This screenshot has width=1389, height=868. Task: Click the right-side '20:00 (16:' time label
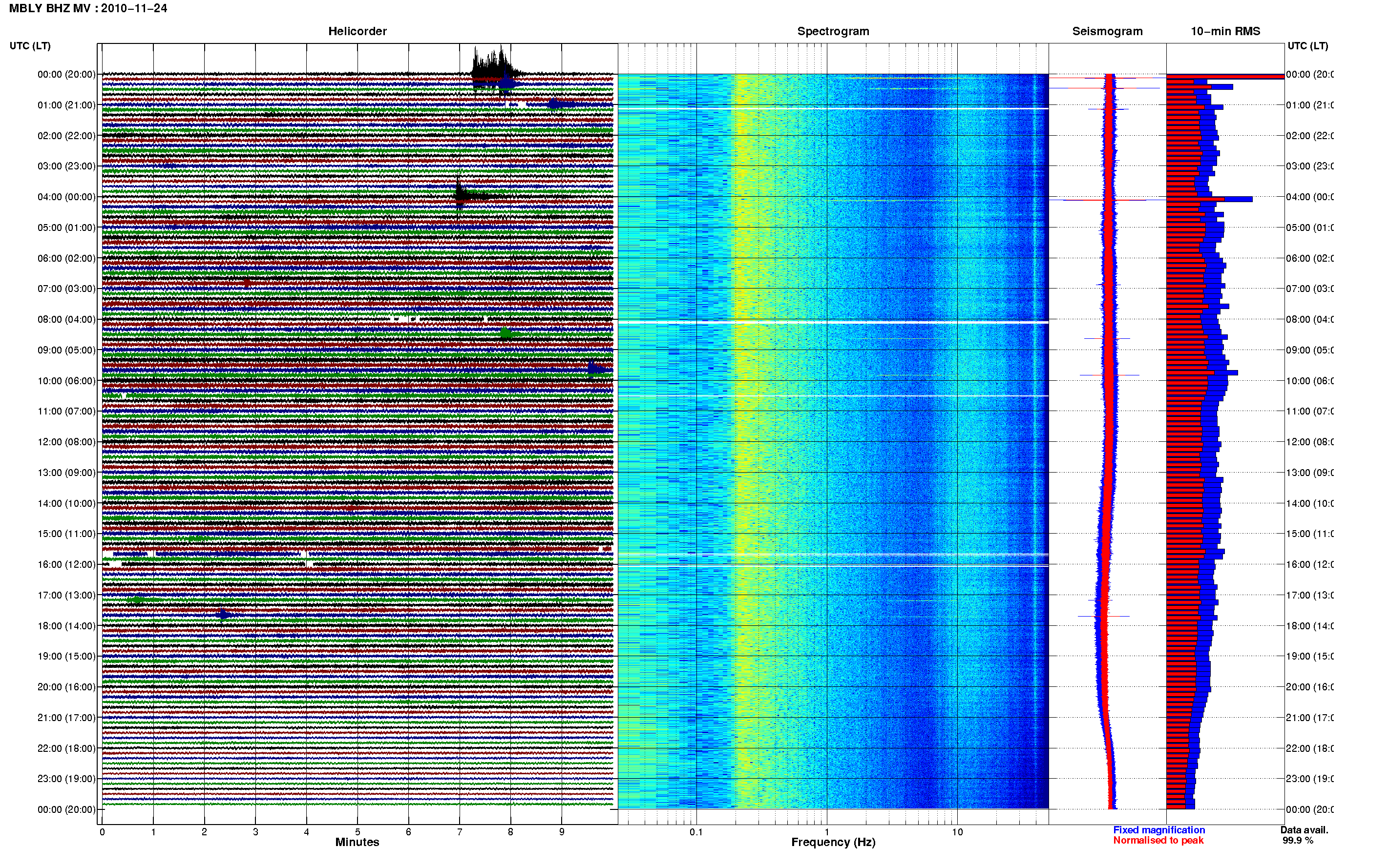click(1310, 686)
